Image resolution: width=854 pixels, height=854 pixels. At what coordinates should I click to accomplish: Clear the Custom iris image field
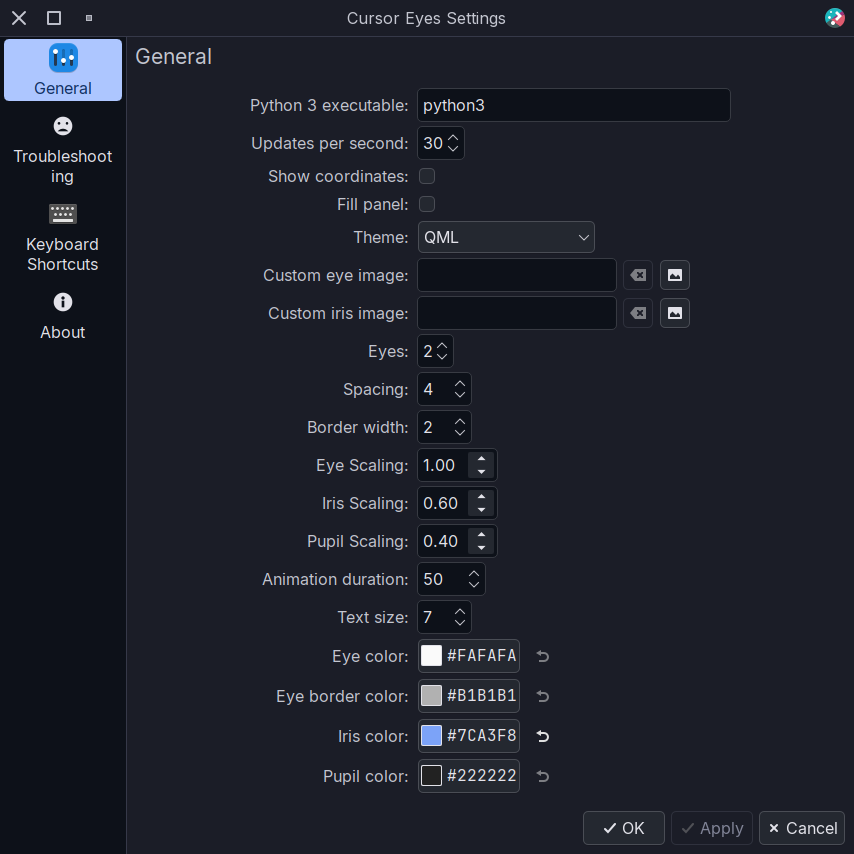[637, 313]
